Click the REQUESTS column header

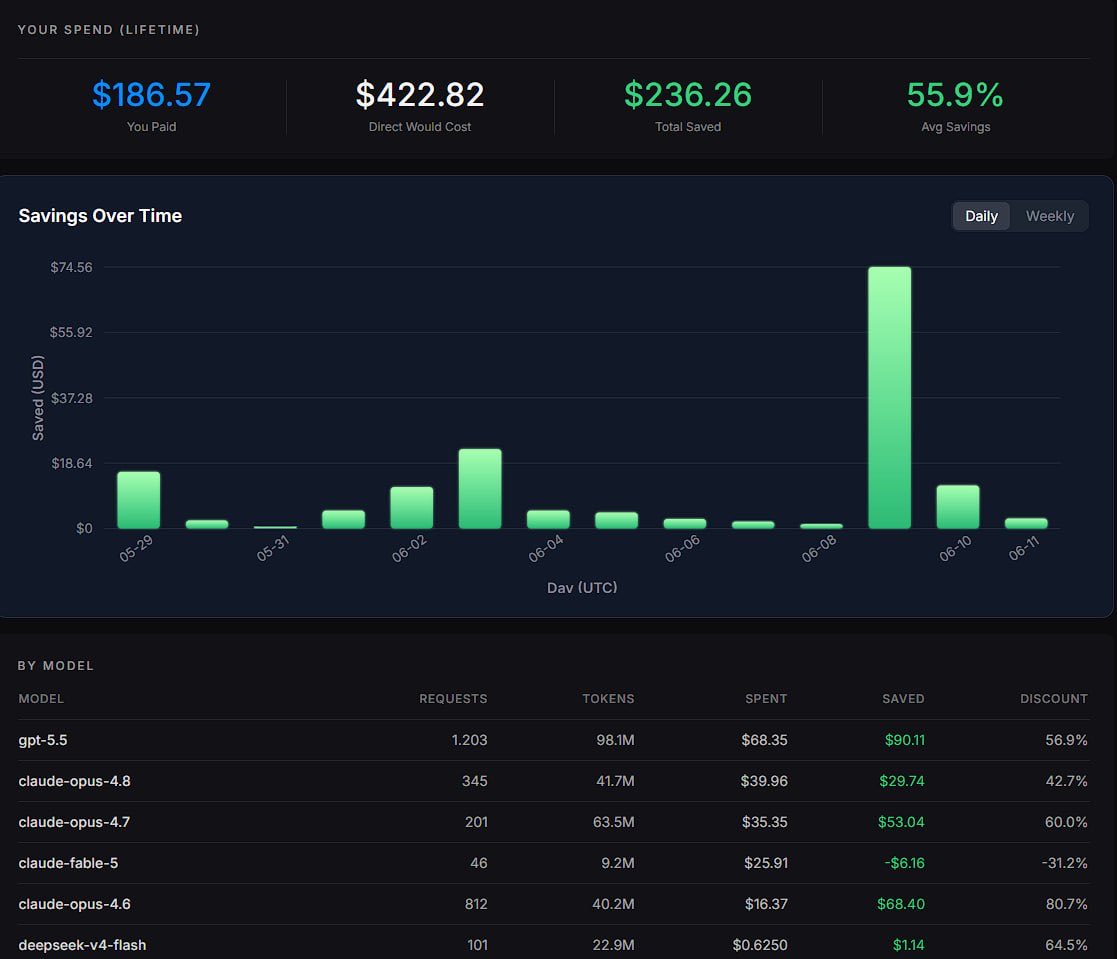coord(453,698)
